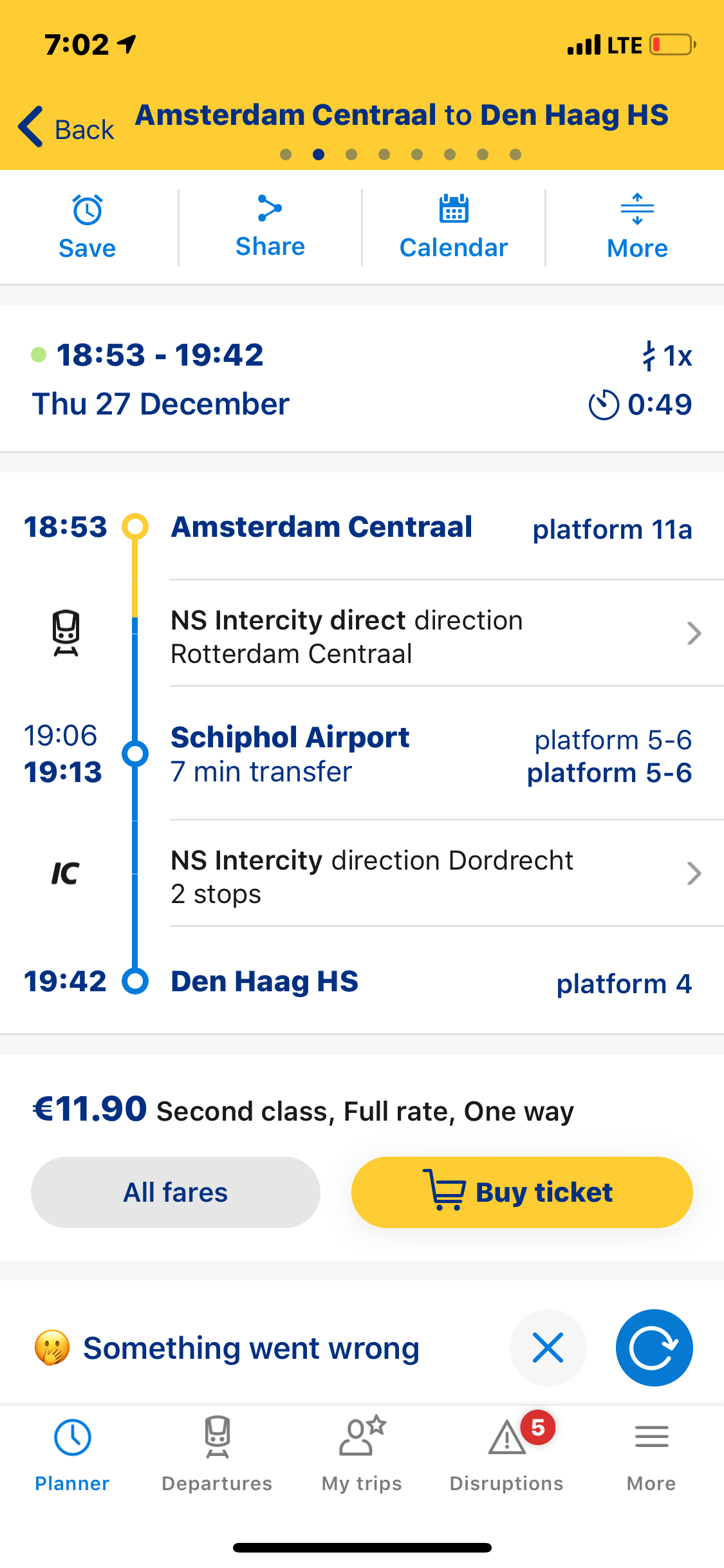
Task: Go Back to the trip list
Action: (66, 127)
